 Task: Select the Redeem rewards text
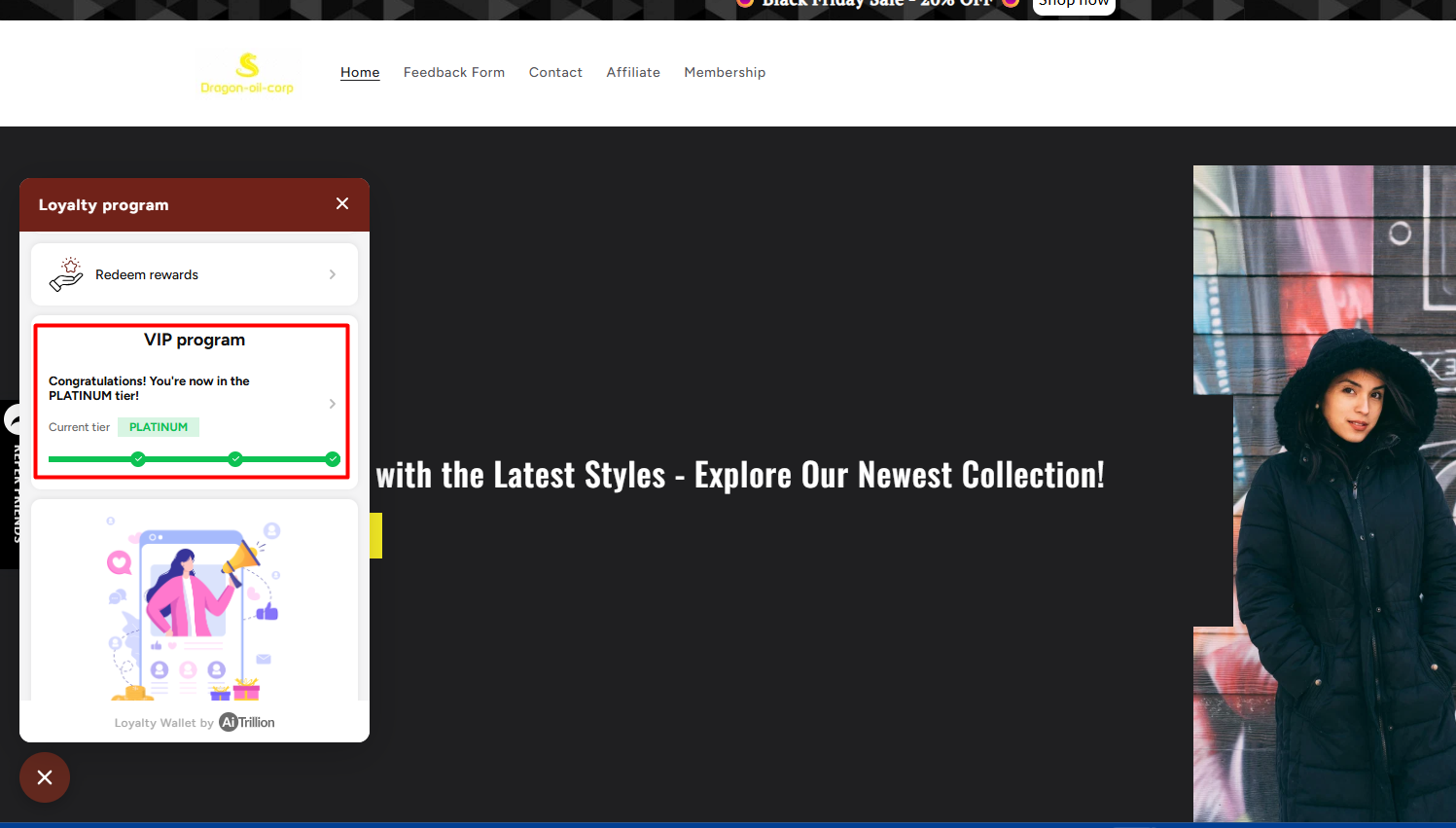pos(147,274)
